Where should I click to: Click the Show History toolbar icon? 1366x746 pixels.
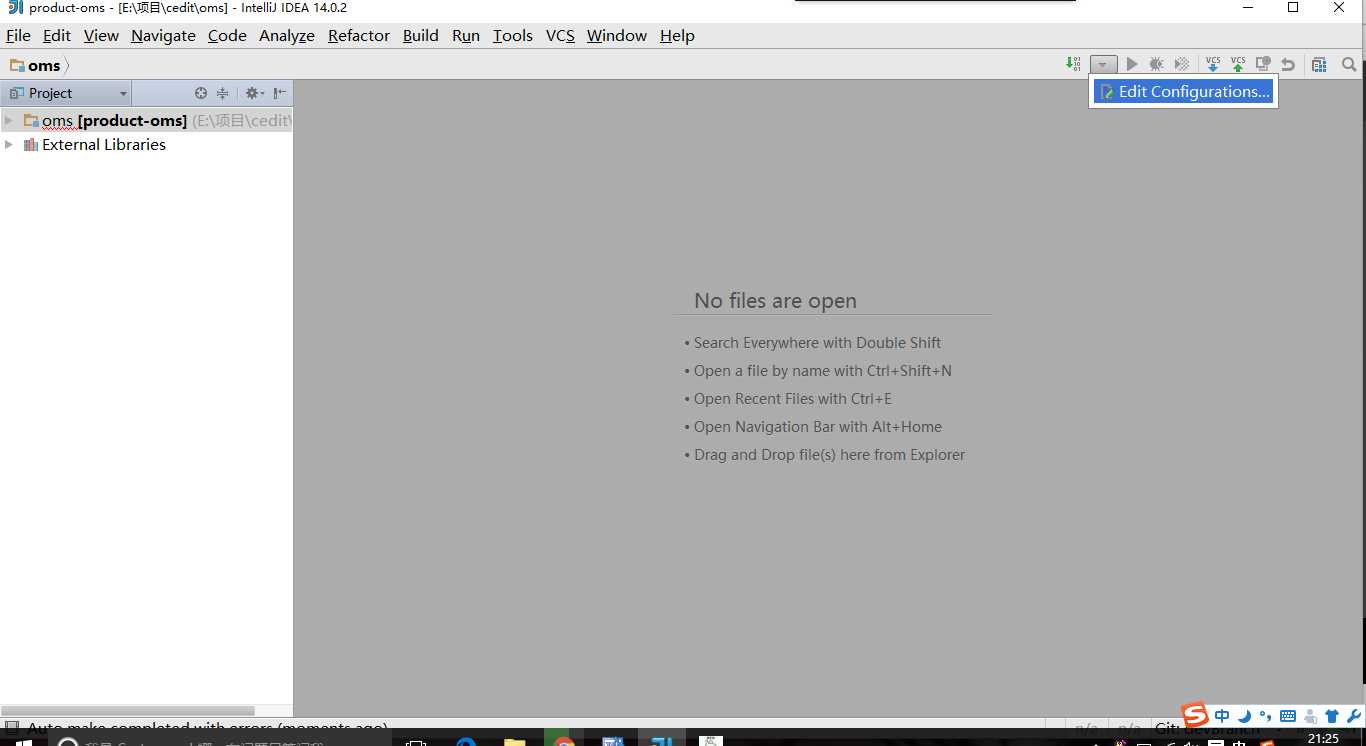pos(1263,64)
